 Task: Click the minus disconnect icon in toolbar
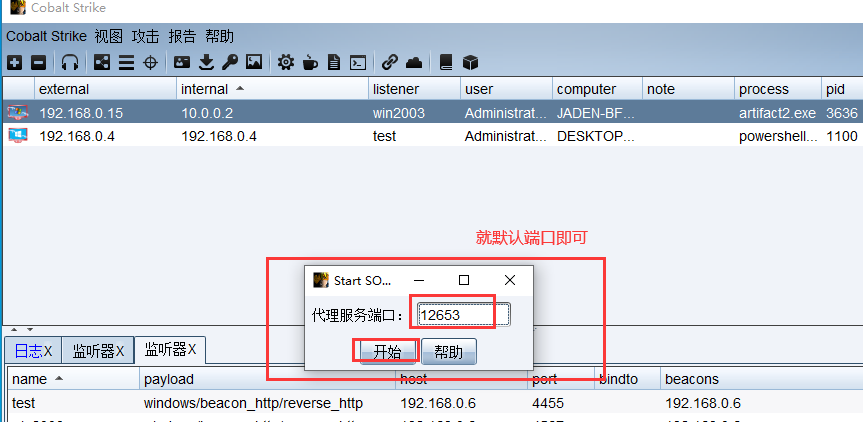pyautogui.click(x=38, y=62)
